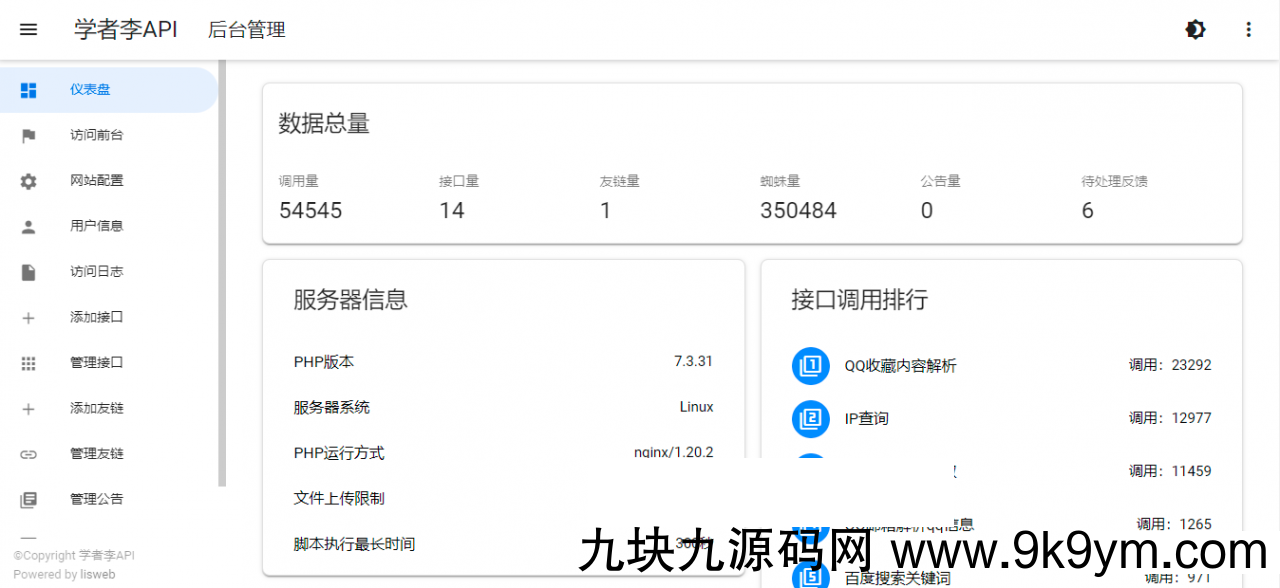
Task: Click the grid icon for 管理接口
Action: [28, 363]
